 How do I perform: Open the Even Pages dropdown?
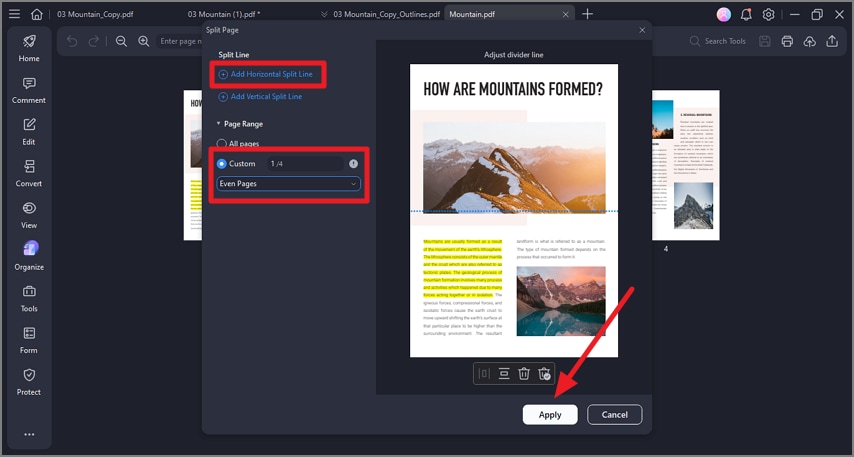coord(288,184)
